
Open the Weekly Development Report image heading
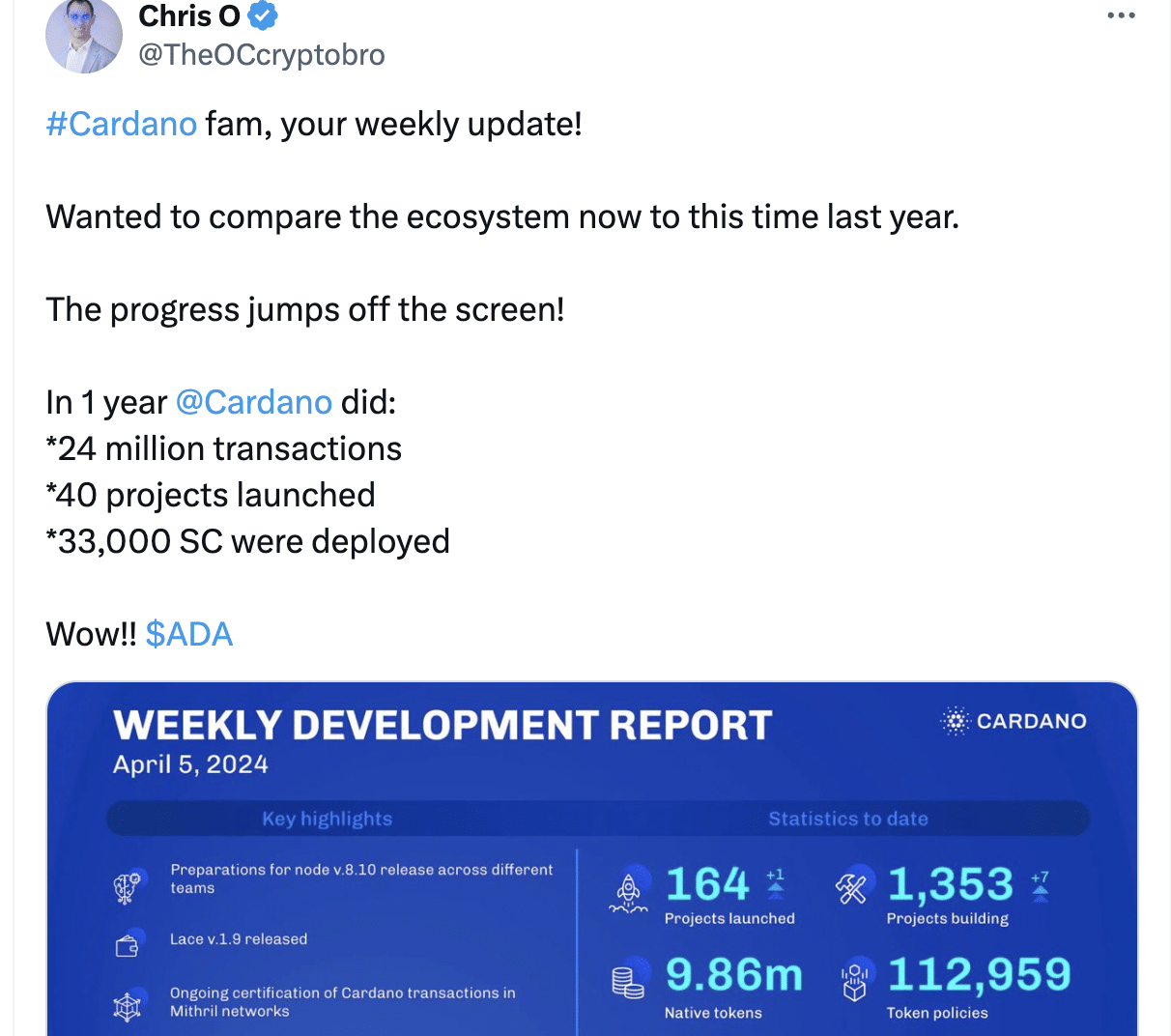[443, 725]
